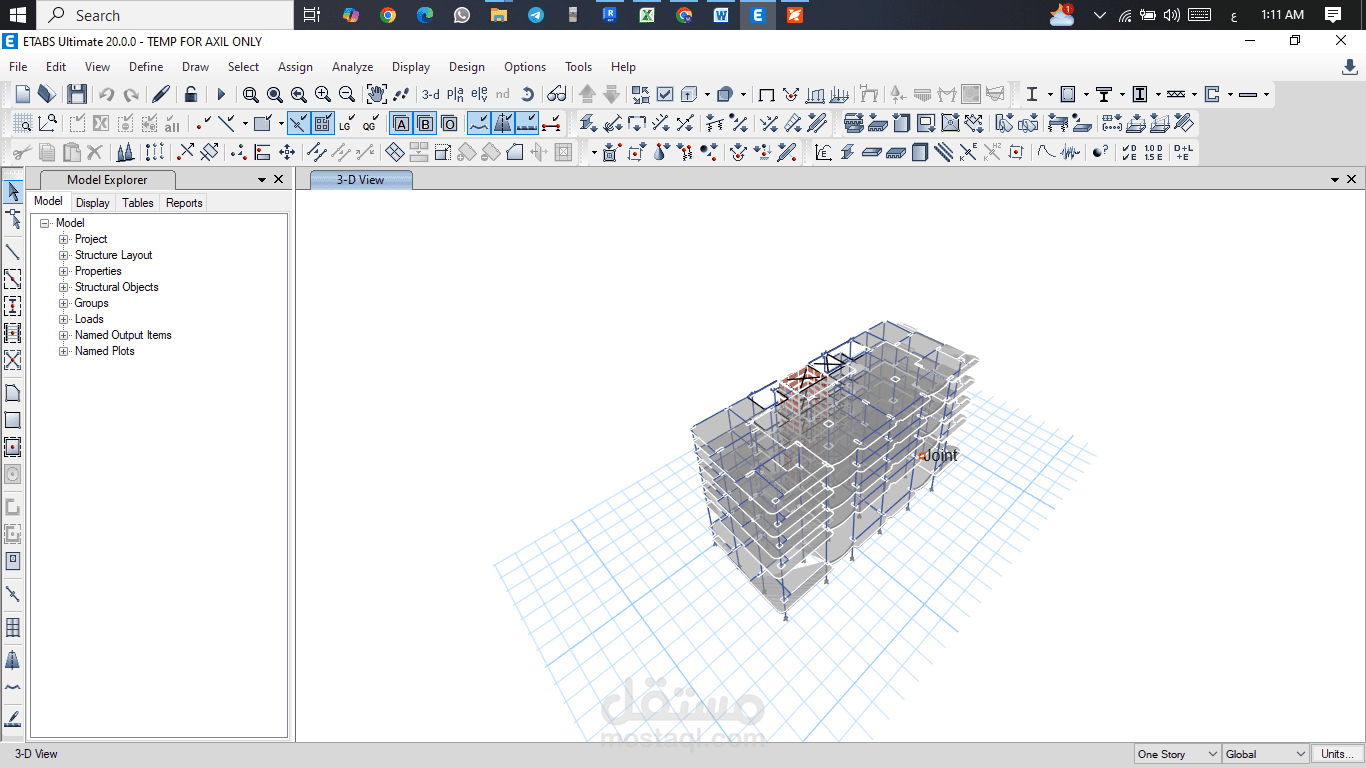The height and width of the screenshot is (768, 1366).
Task: Click the Save model floppy icon
Action: [77, 94]
